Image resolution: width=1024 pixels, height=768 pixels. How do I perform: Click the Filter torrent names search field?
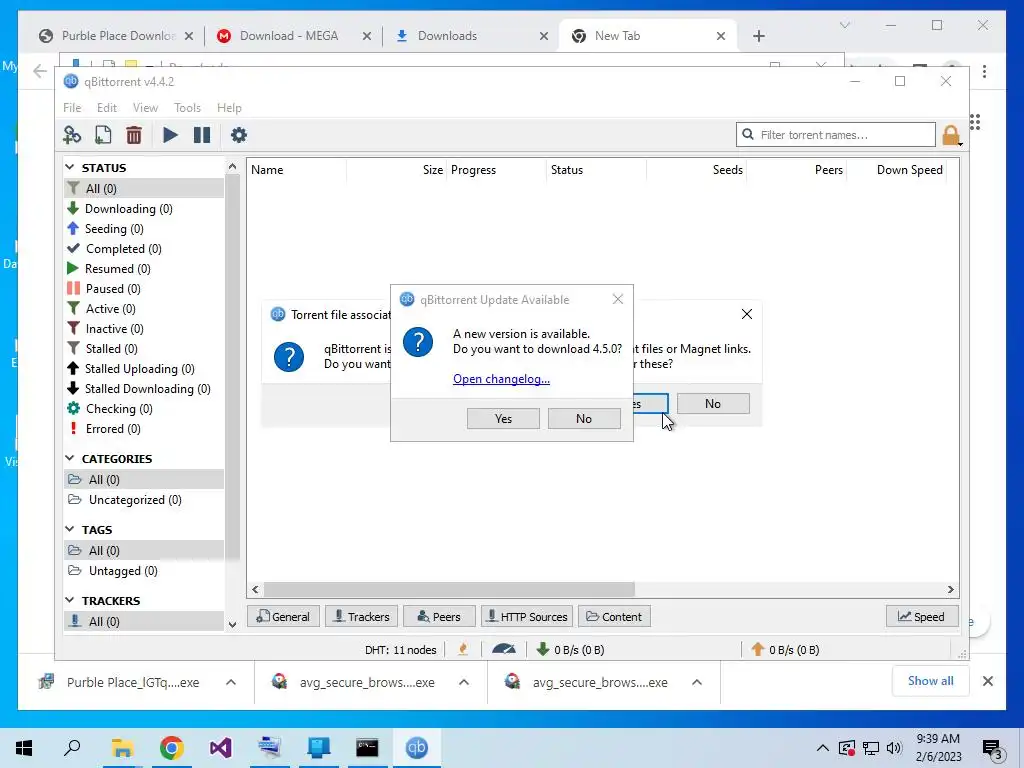tap(835, 135)
